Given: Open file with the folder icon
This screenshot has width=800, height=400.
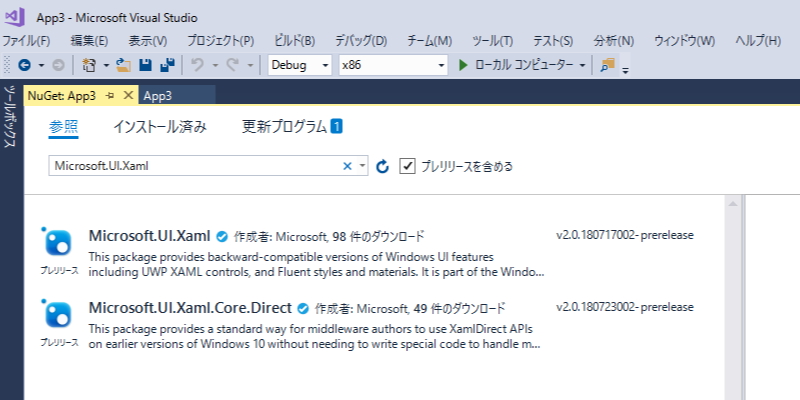Looking at the screenshot, I should coord(123,65).
